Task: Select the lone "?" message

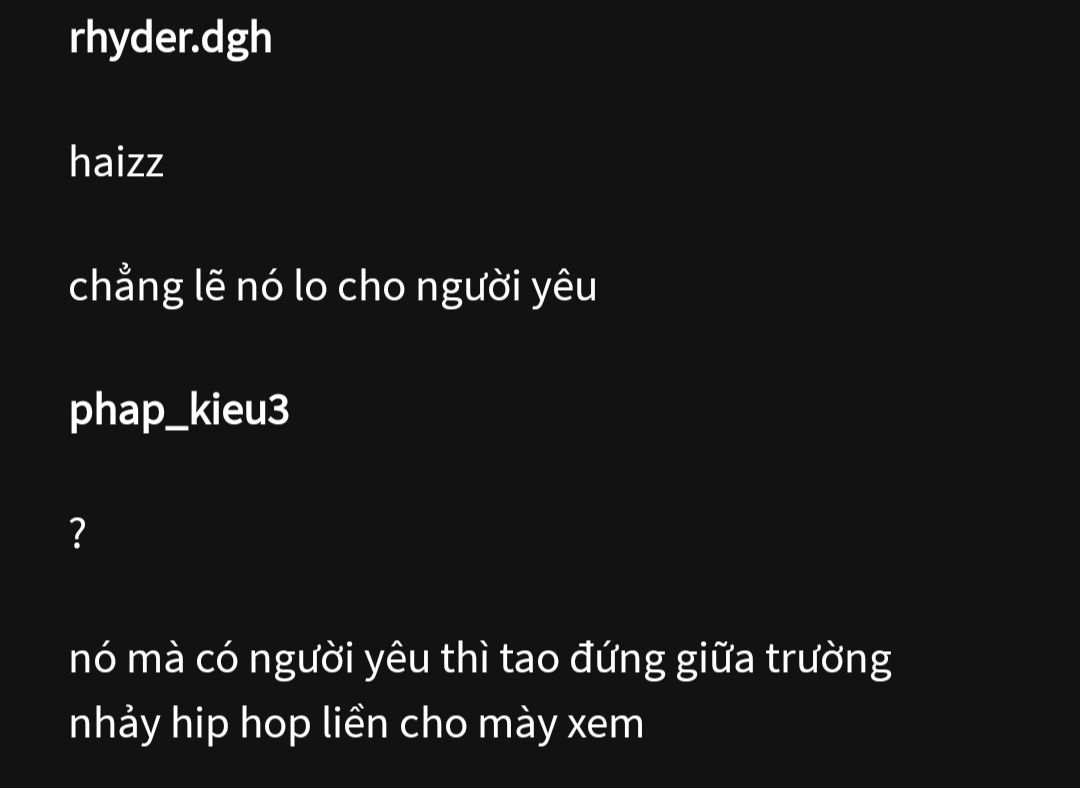Action: [78, 534]
